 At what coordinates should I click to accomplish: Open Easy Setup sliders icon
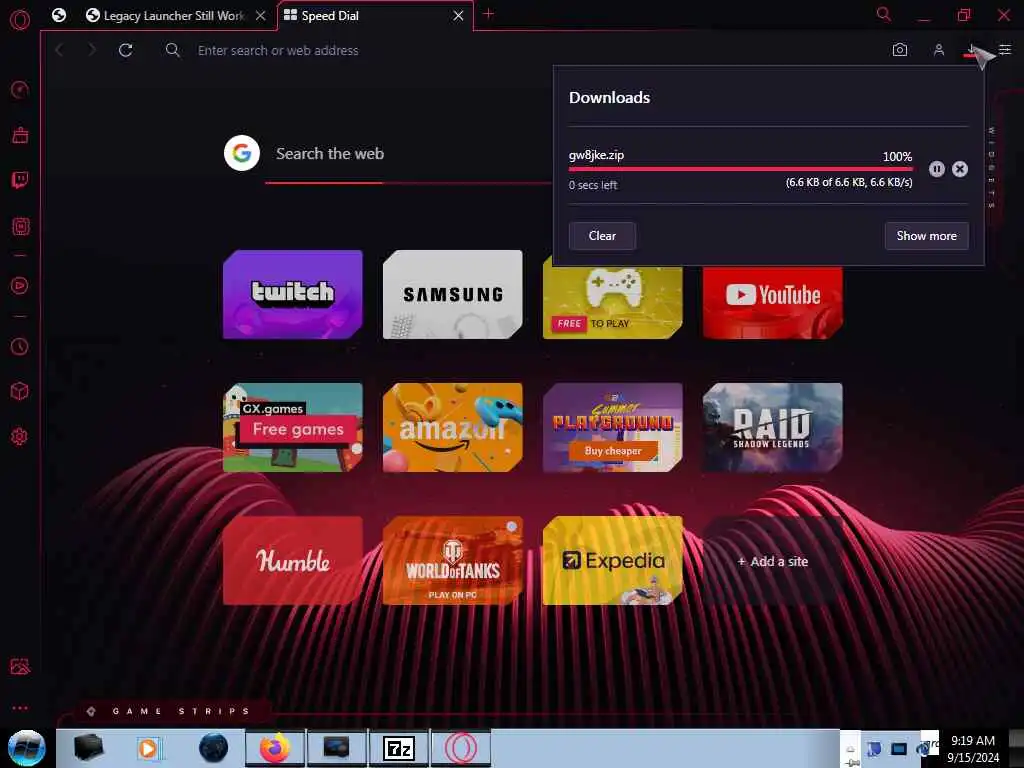pyautogui.click(x=1005, y=50)
